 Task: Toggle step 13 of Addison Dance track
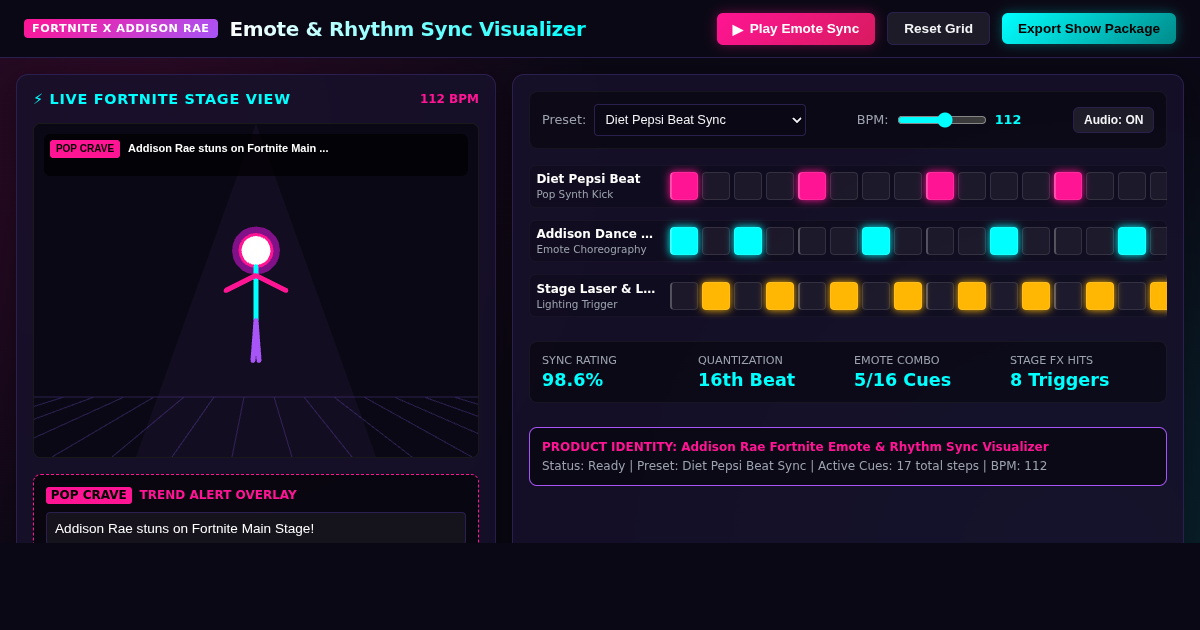[x=1068, y=241]
